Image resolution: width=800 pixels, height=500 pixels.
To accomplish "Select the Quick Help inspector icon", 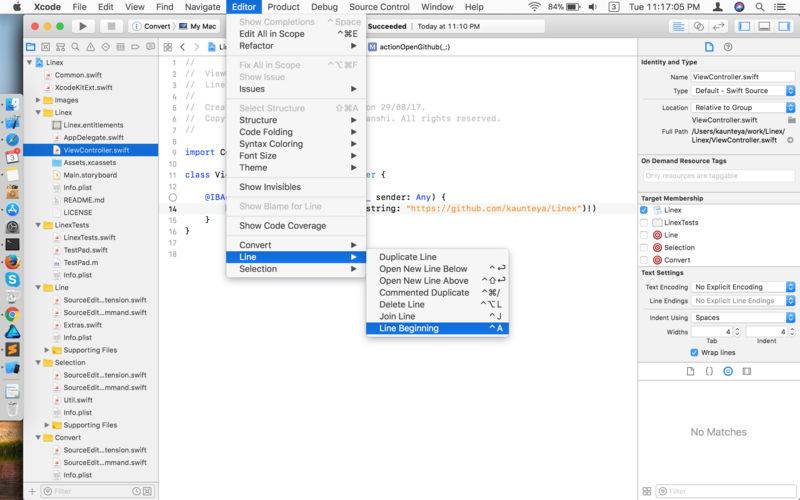I will [x=728, y=47].
